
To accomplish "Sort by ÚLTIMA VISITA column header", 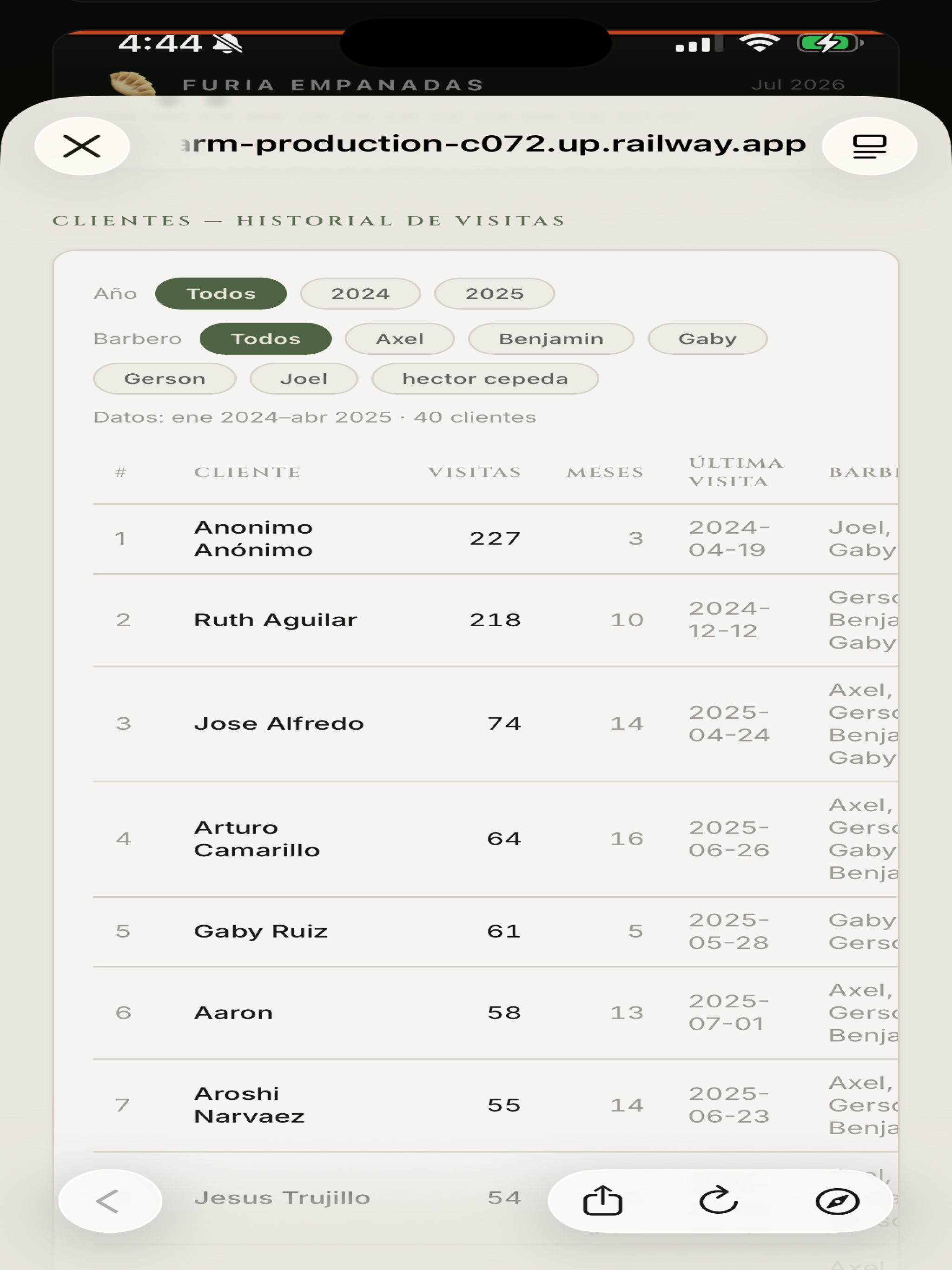I will coord(736,472).
